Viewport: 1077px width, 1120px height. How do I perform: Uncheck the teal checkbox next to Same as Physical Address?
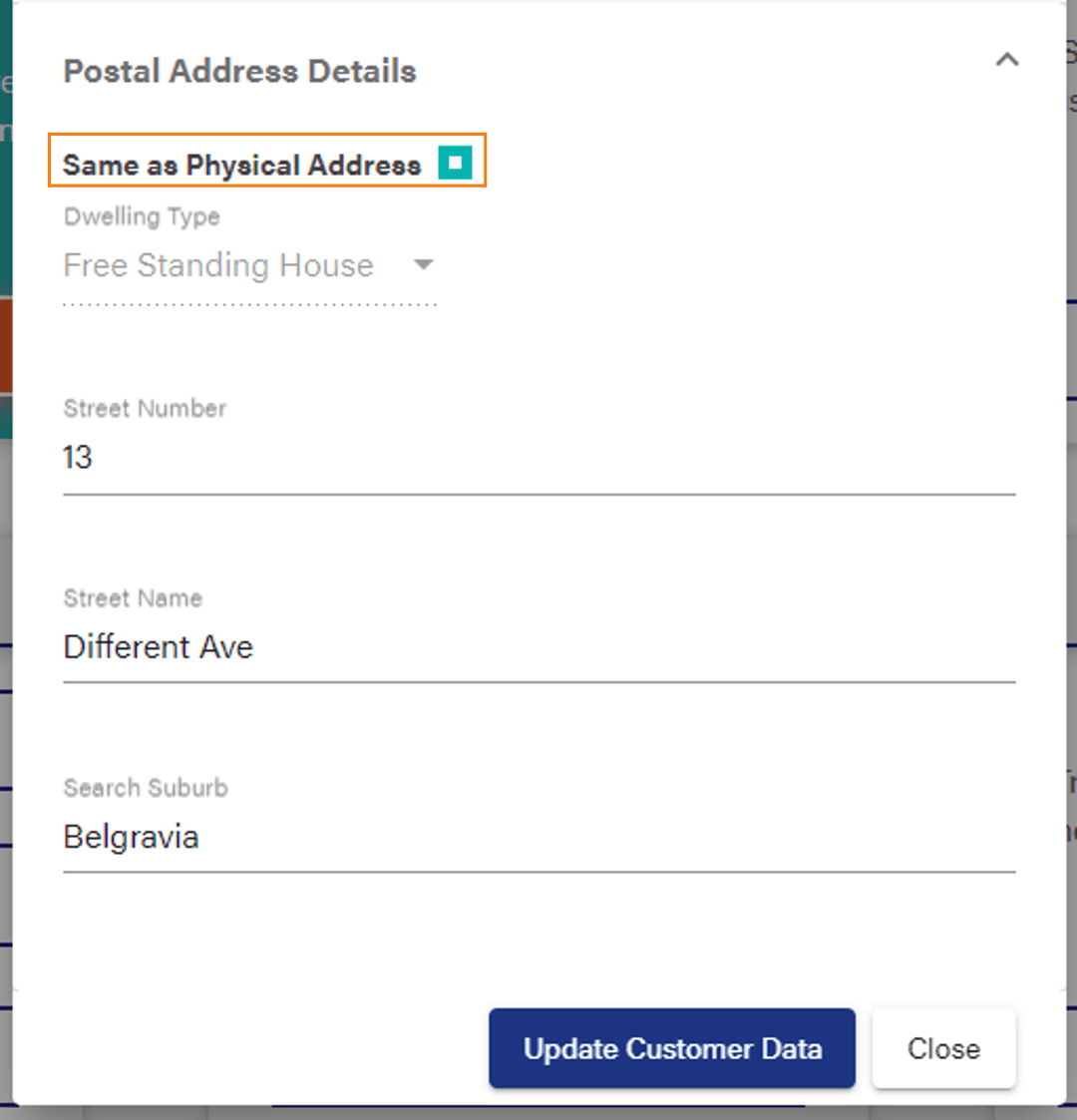pyautogui.click(x=456, y=162)
